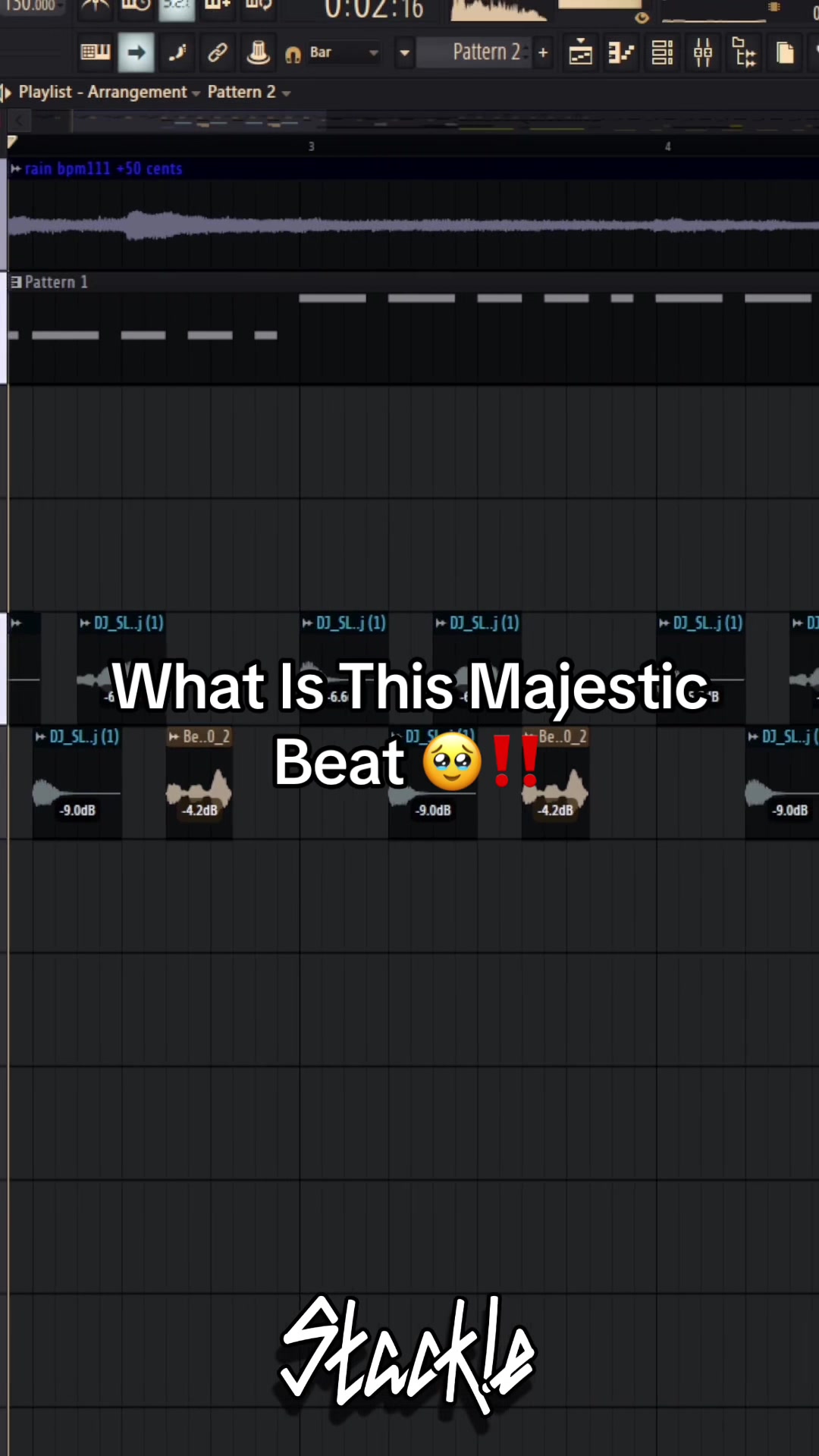Toggle the link multi-controller icon
819x1456 pixels.
click(x=218, y=52)
